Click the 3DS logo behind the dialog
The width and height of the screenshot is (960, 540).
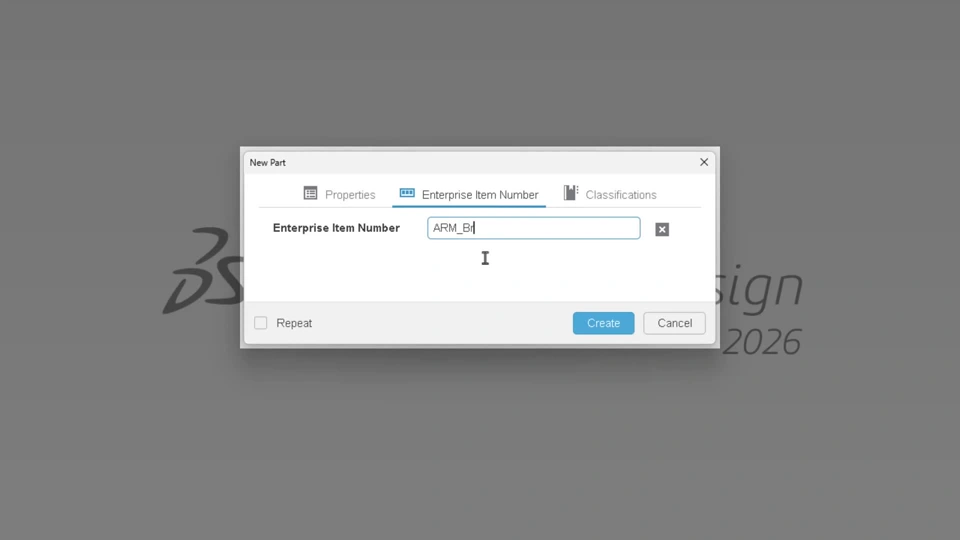pyautogui.click(x=202, y=270)
